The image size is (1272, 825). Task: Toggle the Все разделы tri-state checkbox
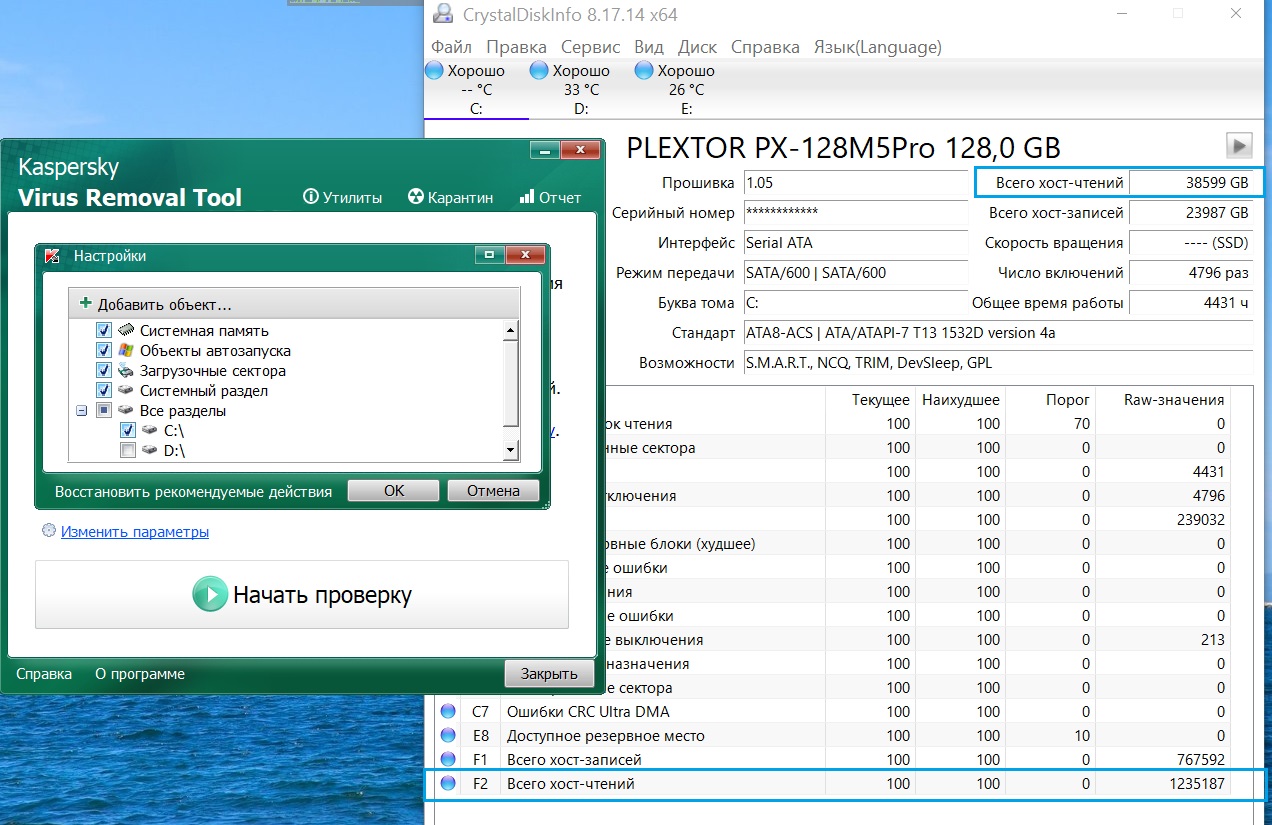[103, 410]
